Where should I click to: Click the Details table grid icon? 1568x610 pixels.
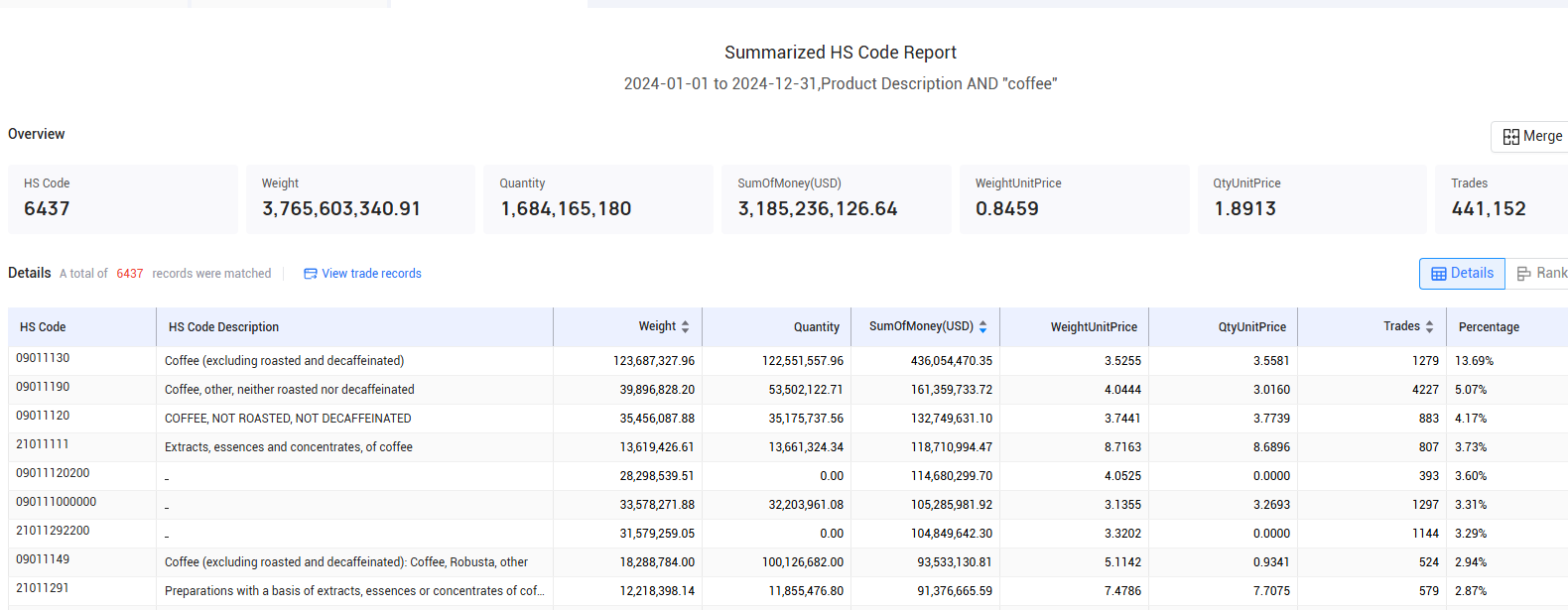pos(1439,274)
